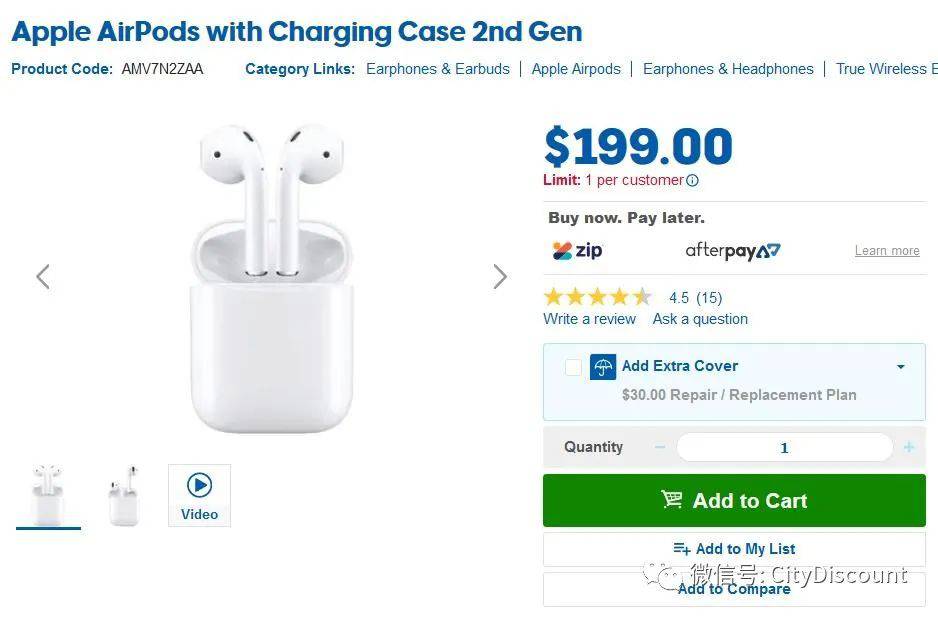The width and height of the screenshot is (938, 618).
Task: Click Add to My List
Action: [734, 549]
